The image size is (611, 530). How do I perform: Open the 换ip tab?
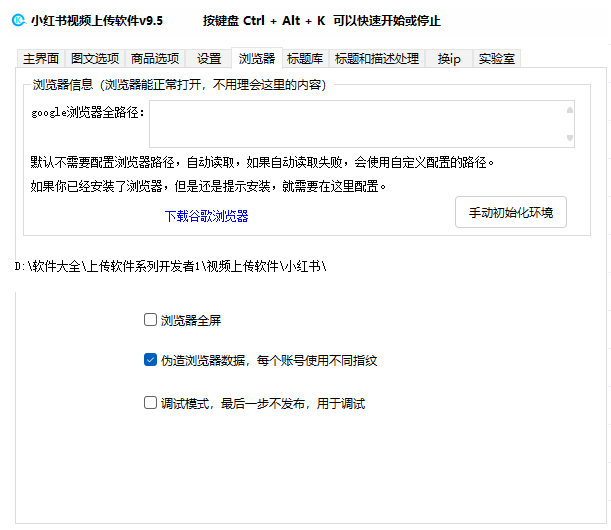tap(449, 58)
